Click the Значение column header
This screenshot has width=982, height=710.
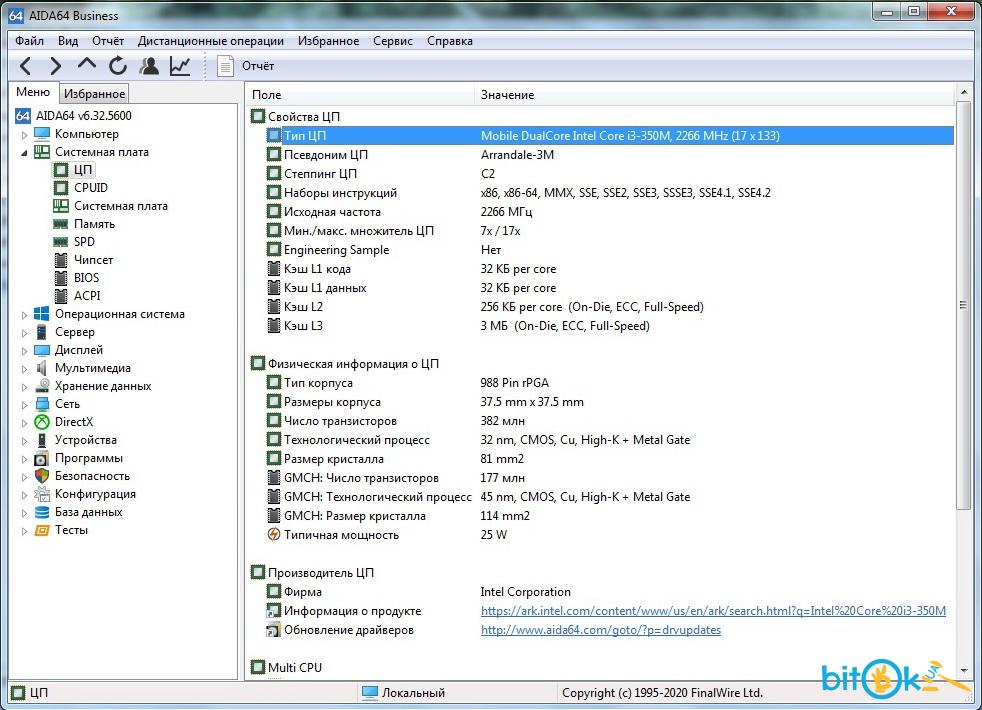pos(715,95)
